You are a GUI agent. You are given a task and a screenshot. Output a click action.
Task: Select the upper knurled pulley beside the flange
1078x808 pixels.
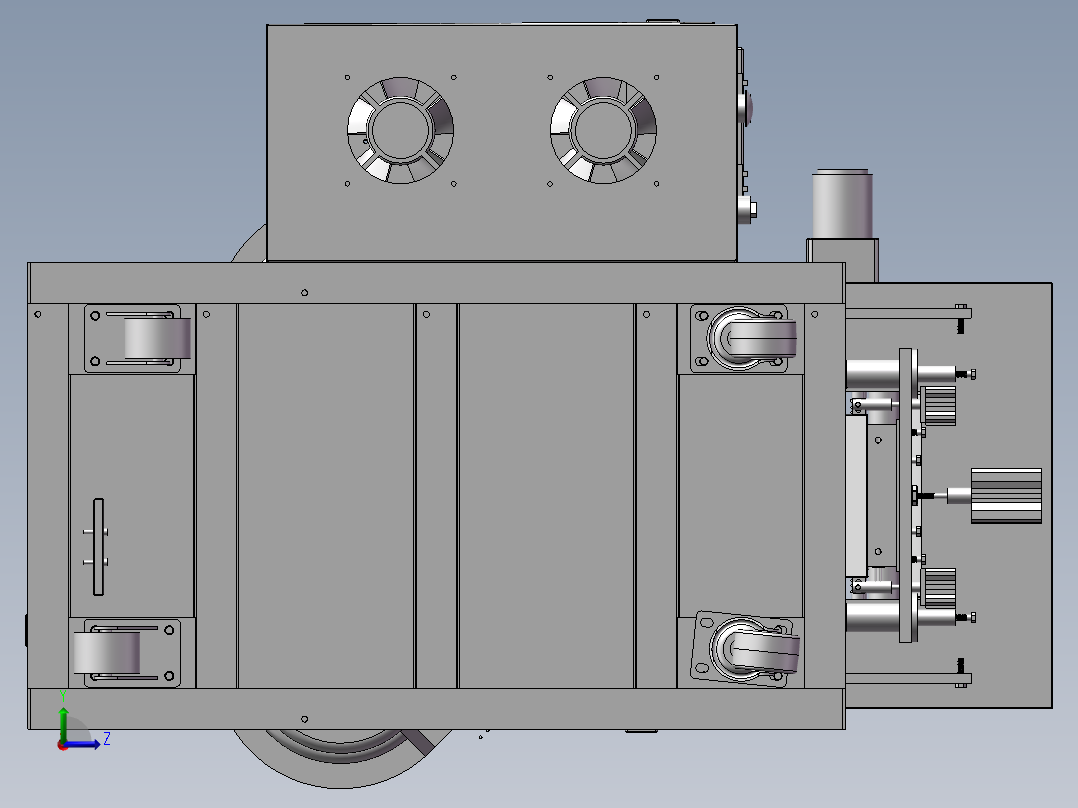click(938, 406)
